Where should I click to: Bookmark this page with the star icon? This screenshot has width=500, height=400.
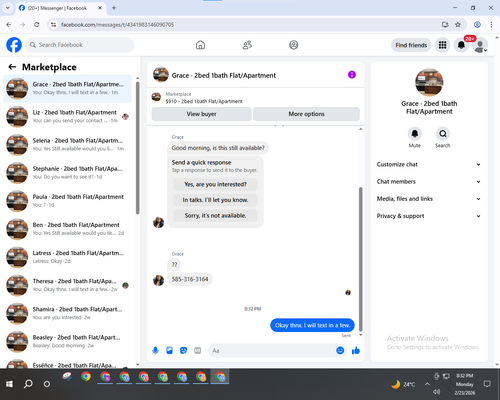tap(458, 25)
